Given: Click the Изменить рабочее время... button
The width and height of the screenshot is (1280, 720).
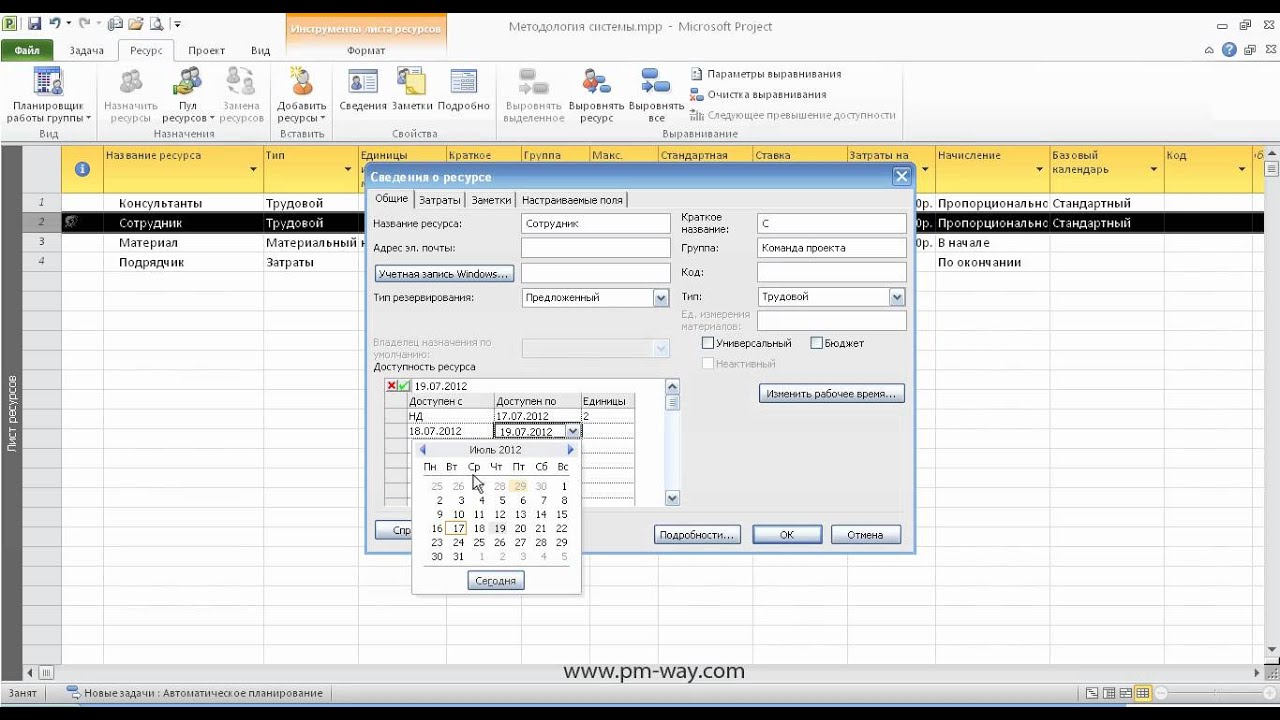Looking at the screenshot, I should [831, 394].
